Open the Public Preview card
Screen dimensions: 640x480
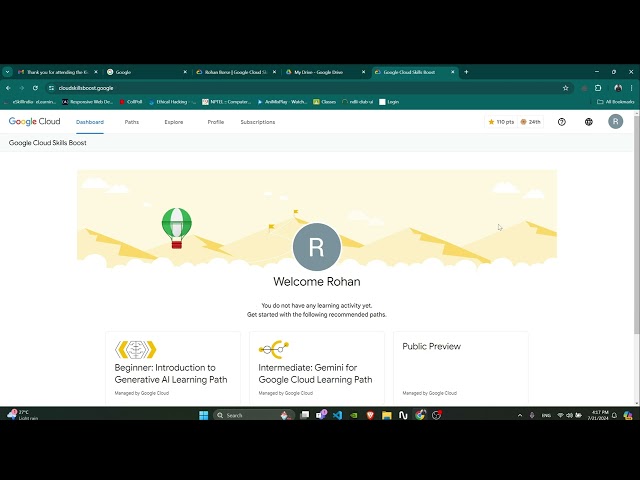(x=461, y=369)
